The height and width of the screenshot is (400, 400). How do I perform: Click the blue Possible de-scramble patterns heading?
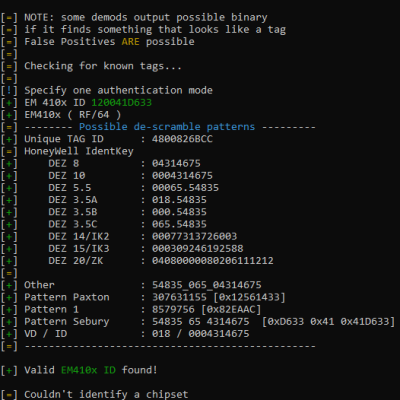pos(167,127)
